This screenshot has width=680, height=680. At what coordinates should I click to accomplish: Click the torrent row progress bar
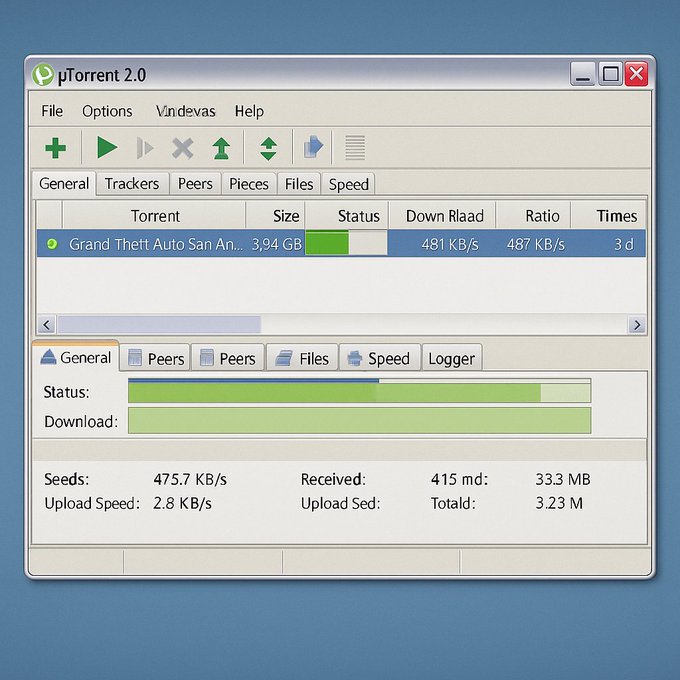pyautogui.click(x=346, y=243)
